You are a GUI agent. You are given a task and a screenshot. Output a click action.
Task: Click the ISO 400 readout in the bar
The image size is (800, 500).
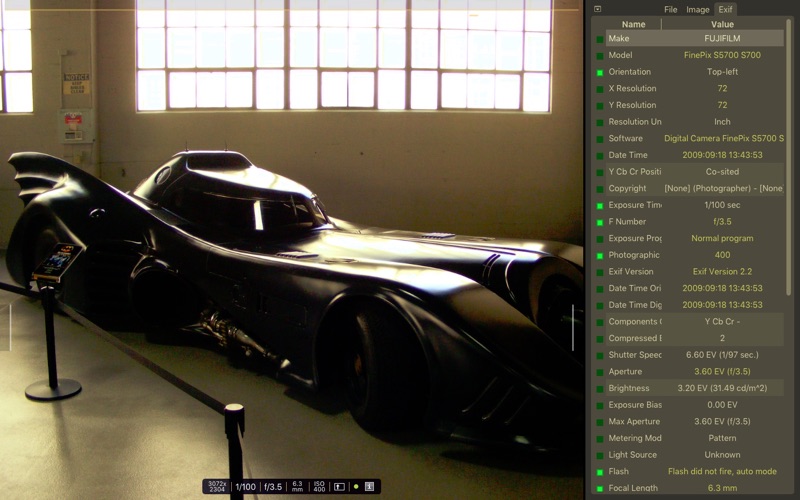[x=319, y=487]
